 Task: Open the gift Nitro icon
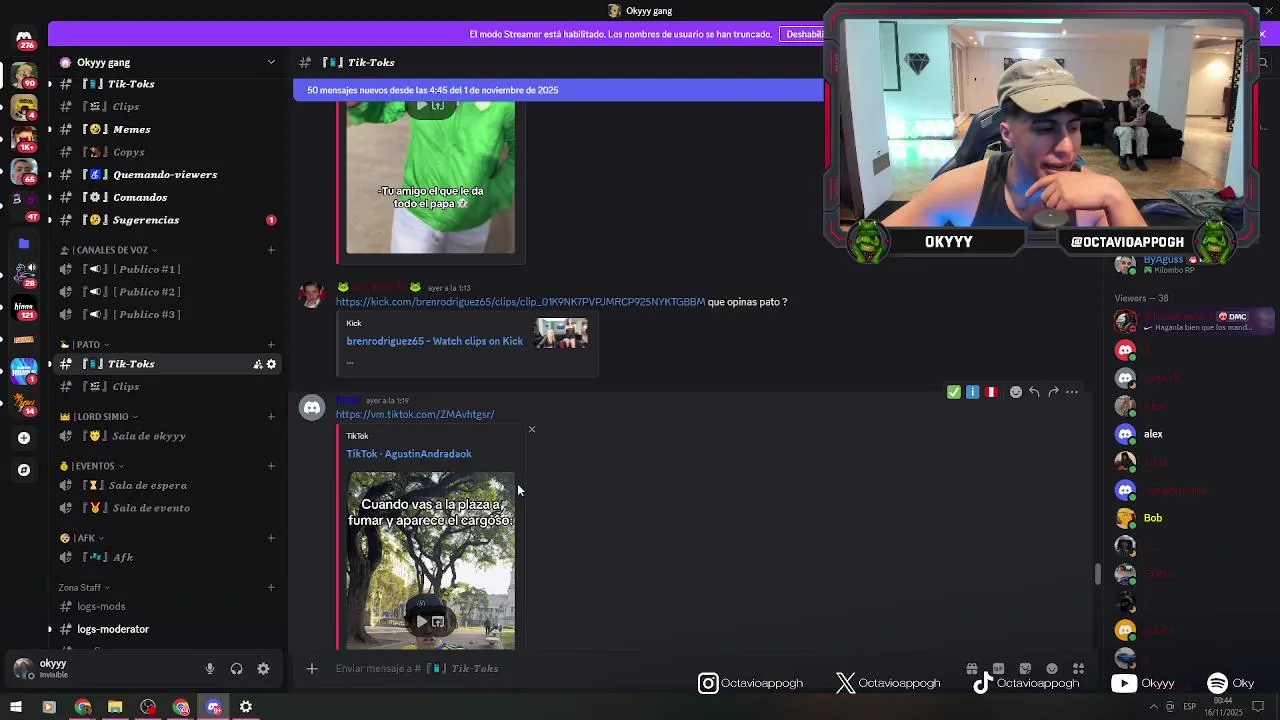[971, 669]
